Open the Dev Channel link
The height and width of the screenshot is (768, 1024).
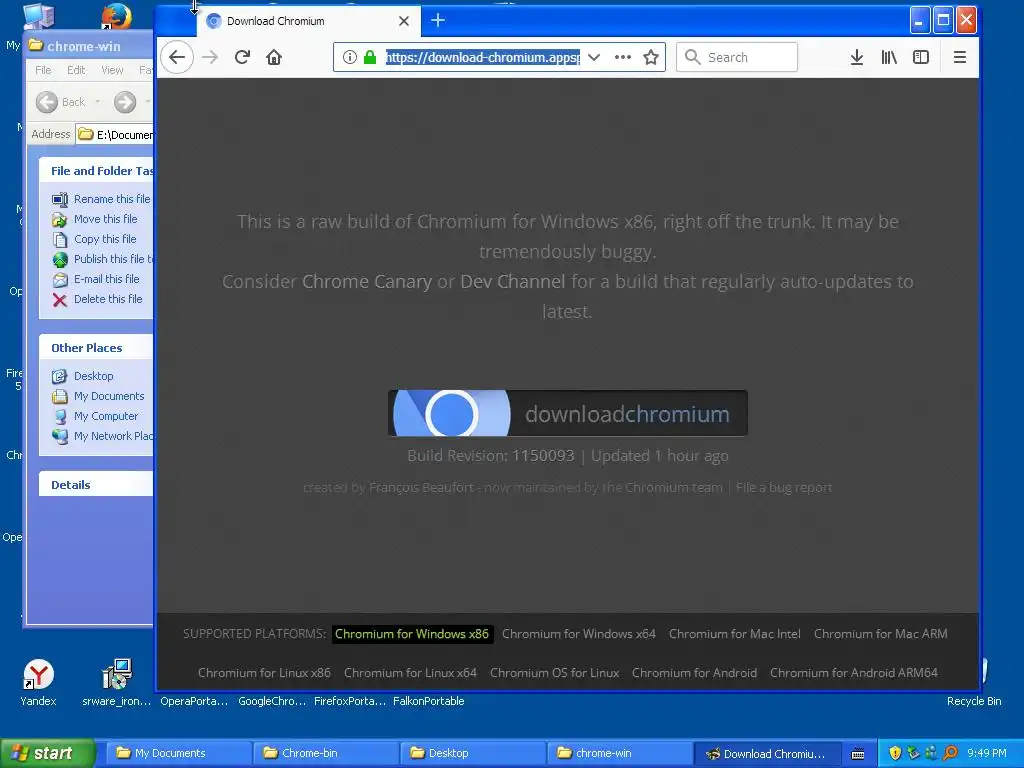coord(513,281)
